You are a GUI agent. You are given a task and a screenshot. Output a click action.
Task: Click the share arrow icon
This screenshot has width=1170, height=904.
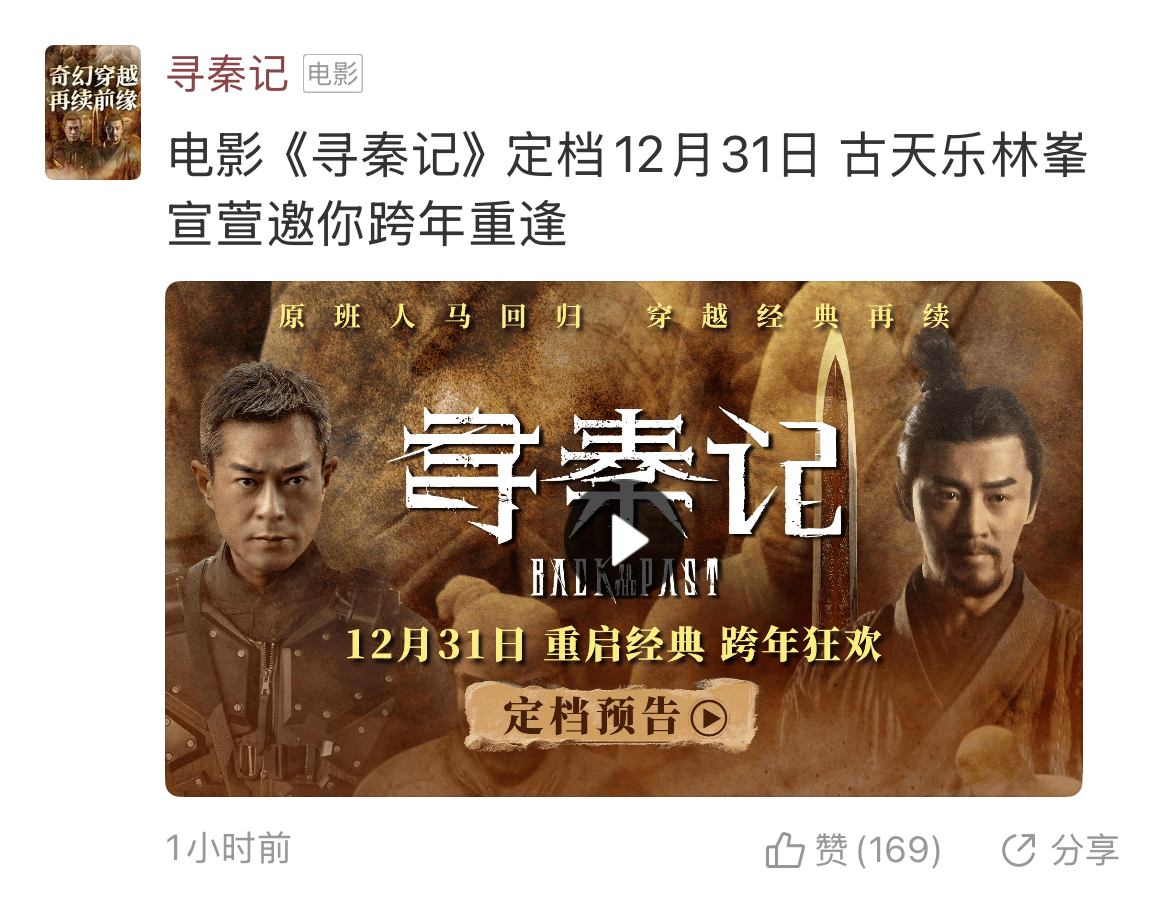[x=1019, y=850]
